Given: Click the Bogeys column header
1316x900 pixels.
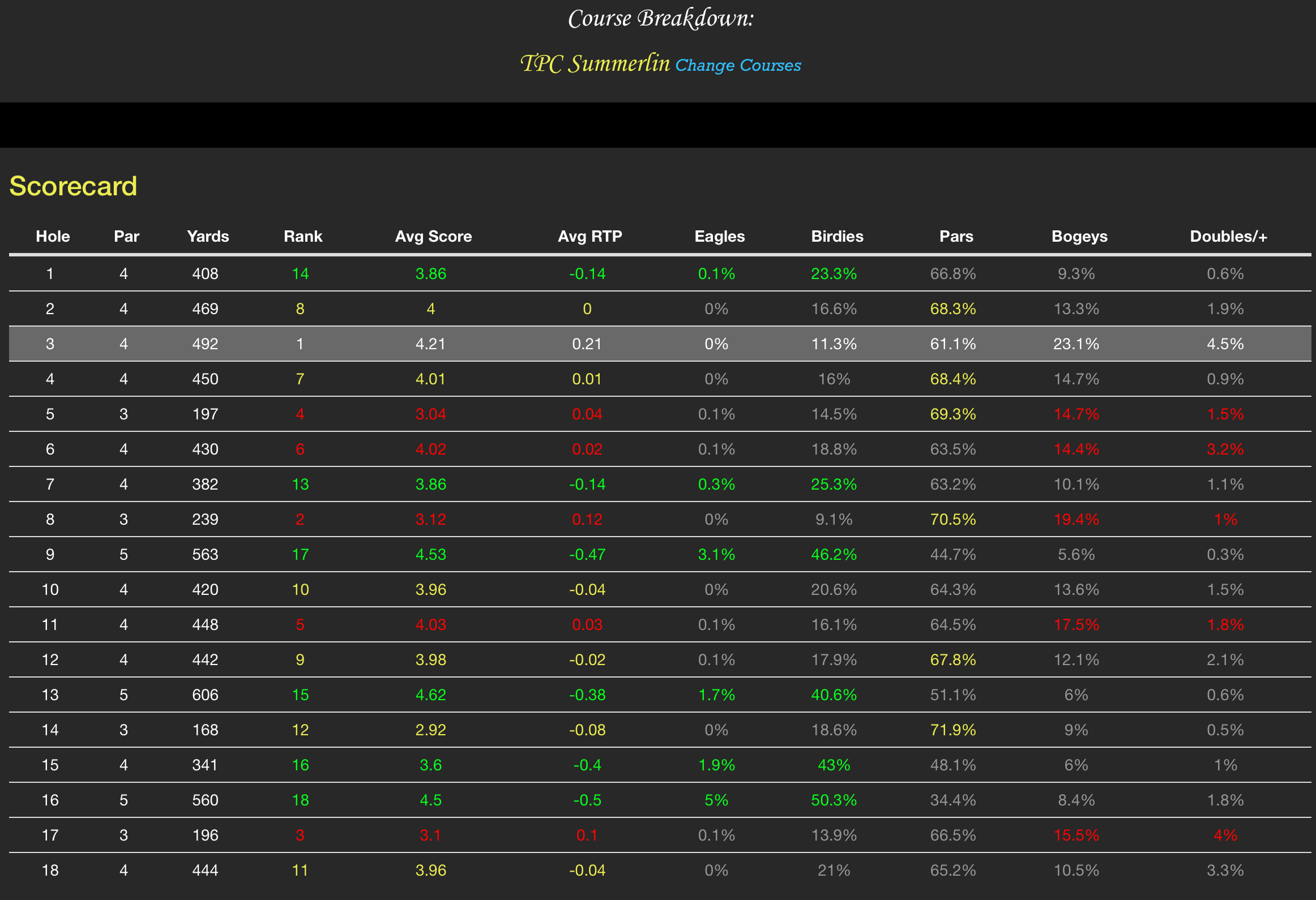Looking at the screenshot, I should pyautogui.click(x=1079, y=236).
